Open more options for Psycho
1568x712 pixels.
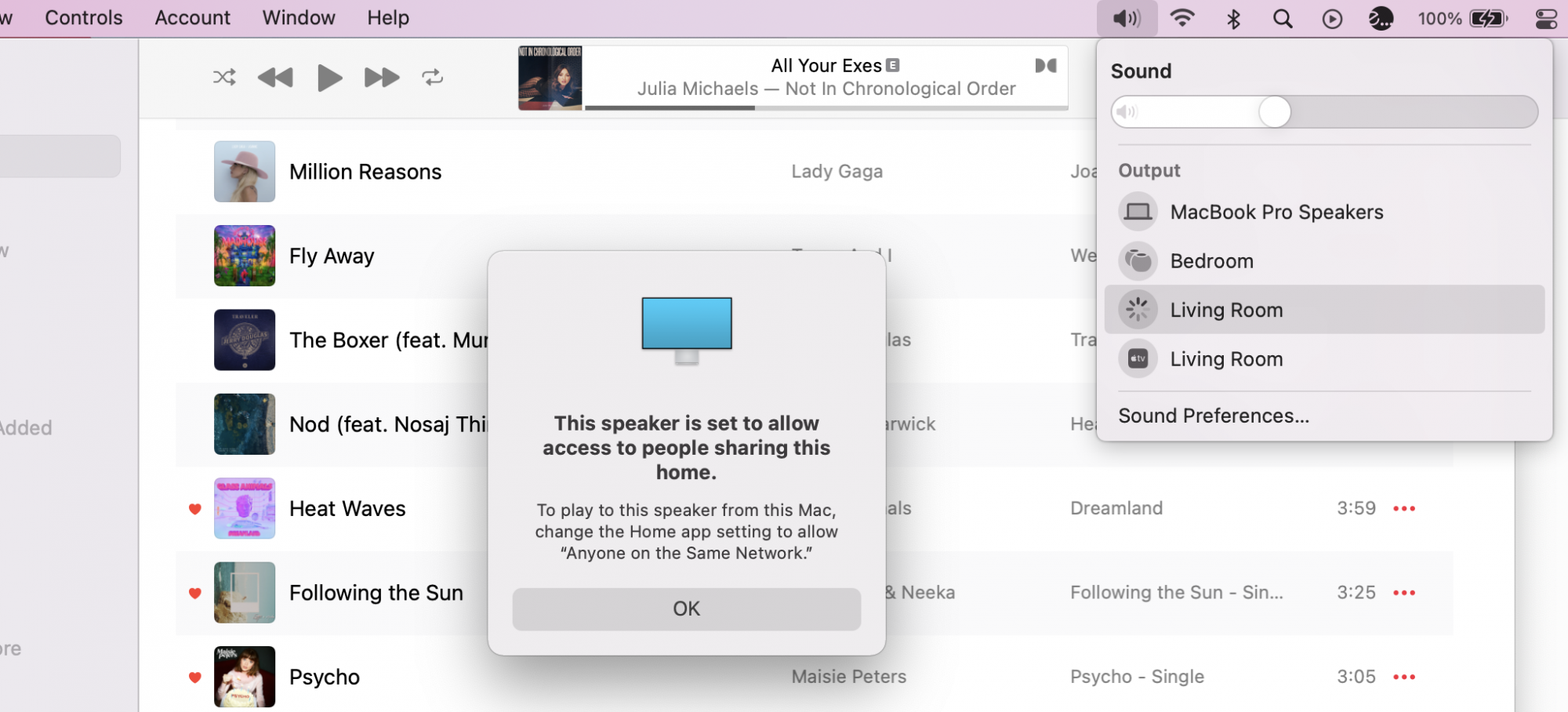[1404, 677]
